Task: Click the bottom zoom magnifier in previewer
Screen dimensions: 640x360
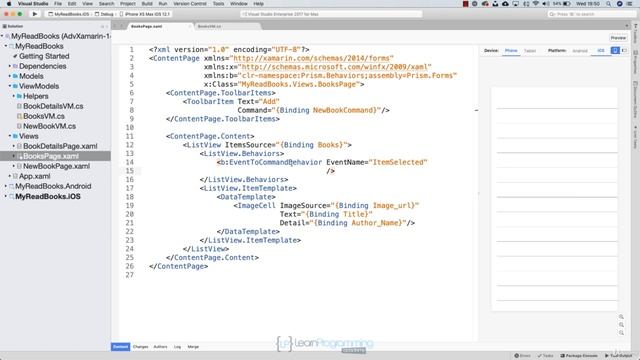Action: coord(621,333)
